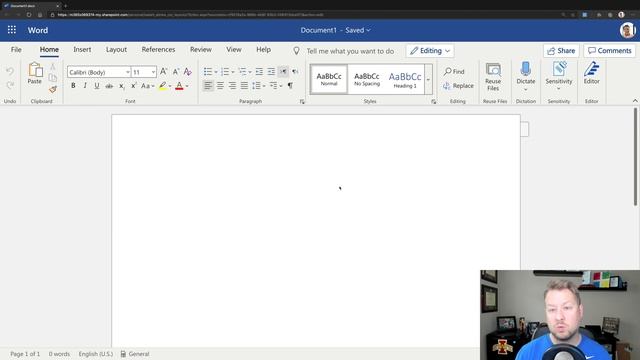The height and width of the screenshot is (360, 640).
Task: Apply the No Spacing style
Action: 367,79
